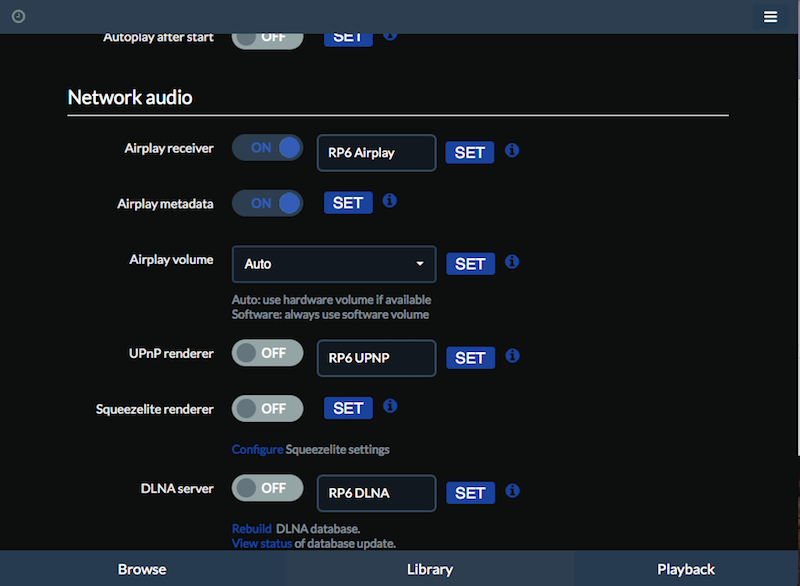Click SET for Airplay metadata
The width and height of the screenshot is (800, 586).
coord(348,203)
